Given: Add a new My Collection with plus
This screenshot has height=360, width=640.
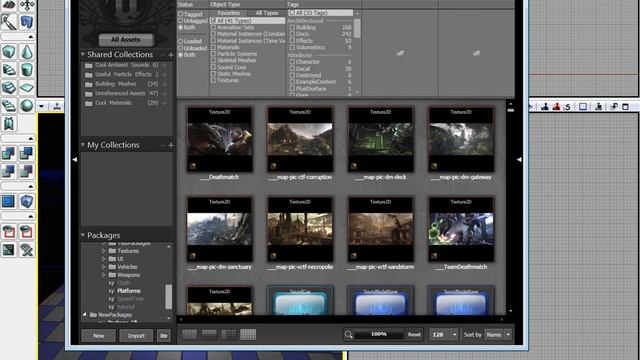Looking at the screenshot, I should tap(171, 145).
